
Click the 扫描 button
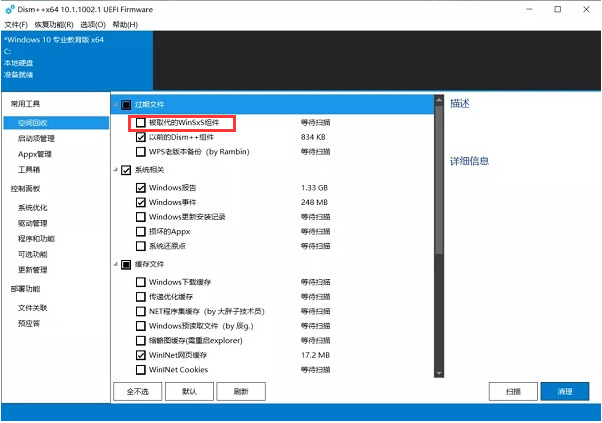click(x=513, y=392)
